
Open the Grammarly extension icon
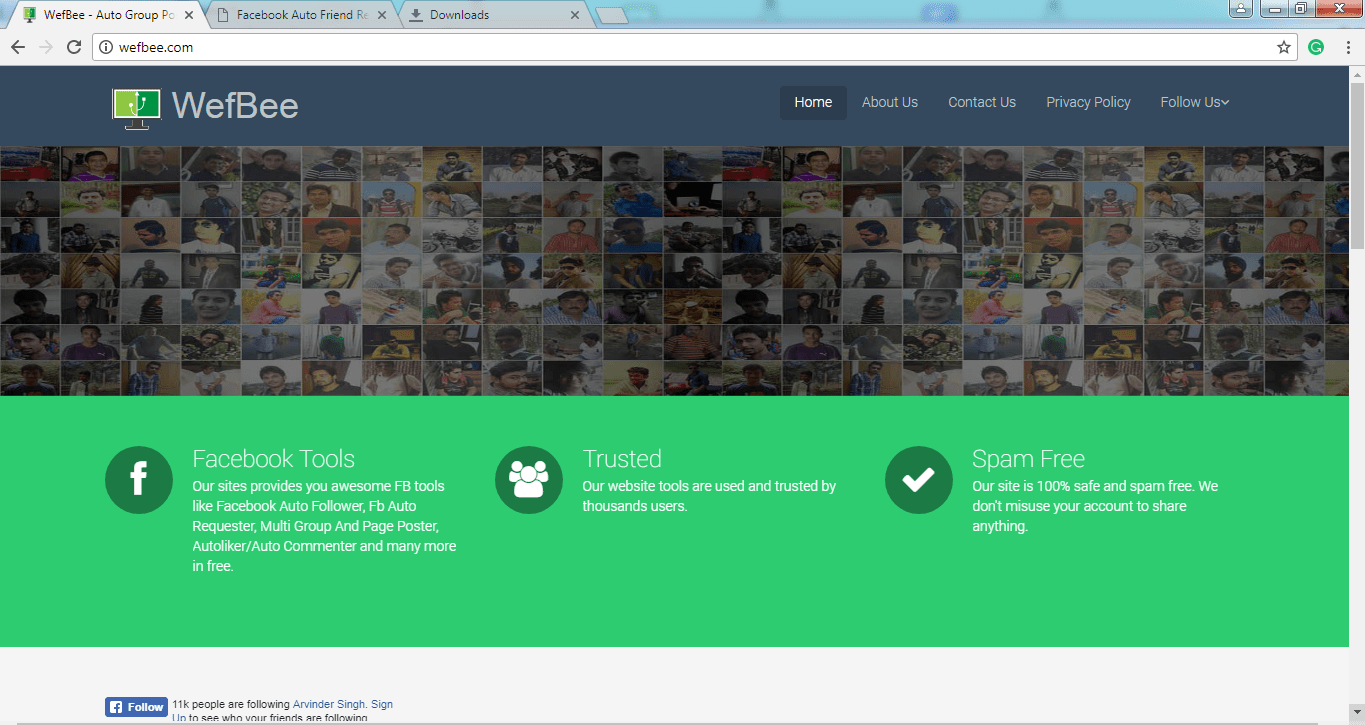(1316, 47)
